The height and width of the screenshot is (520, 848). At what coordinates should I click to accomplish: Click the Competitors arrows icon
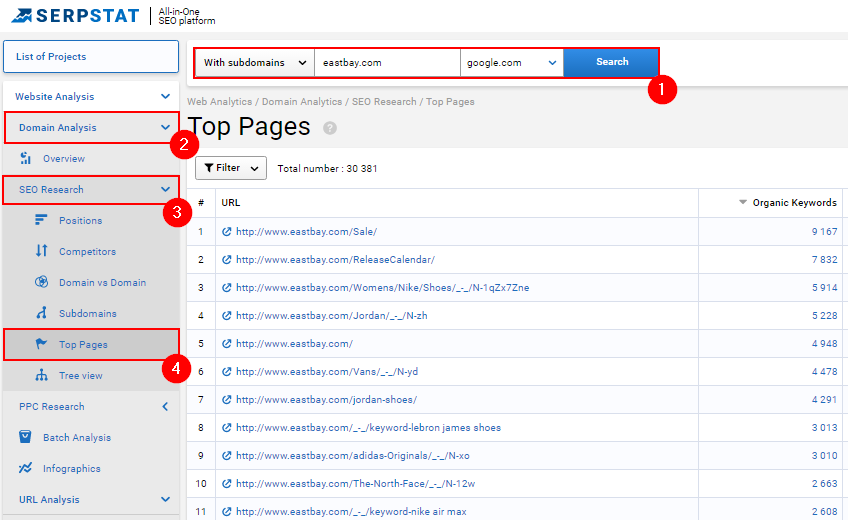pyautogui.click(x=42, y=251)
